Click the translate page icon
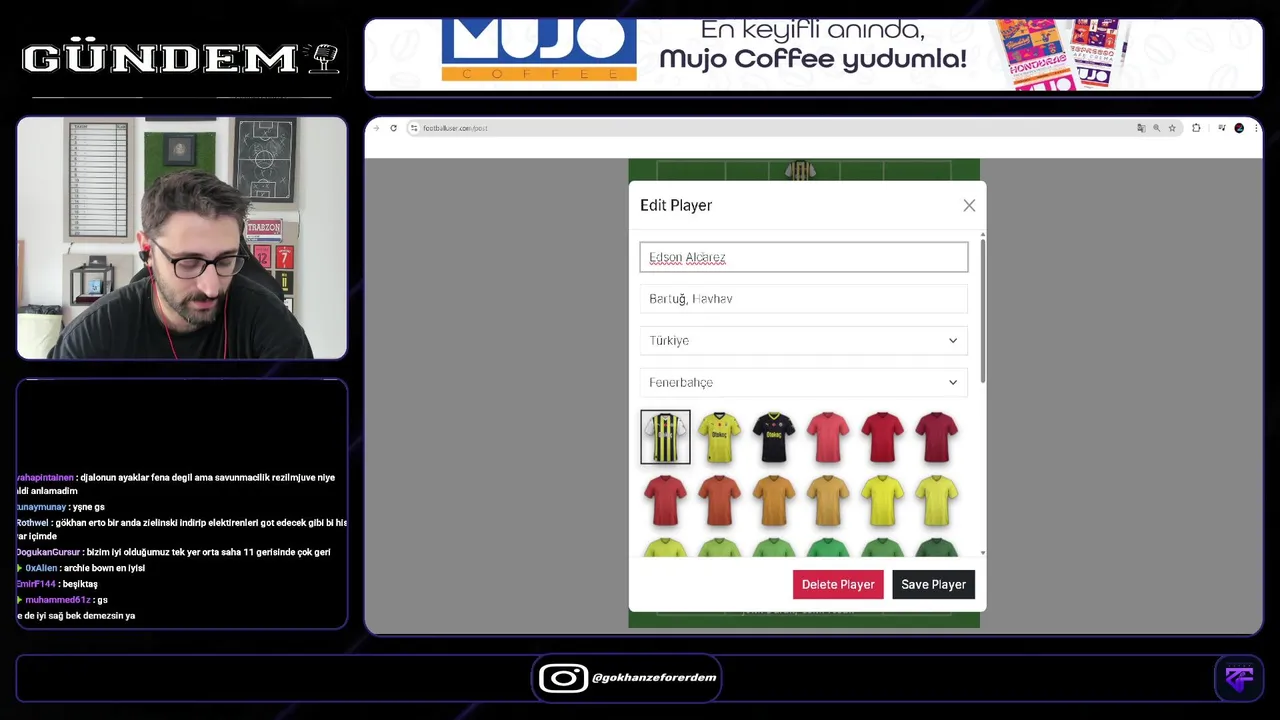This screenshot has height=720, width=1280. [1141, 128]
